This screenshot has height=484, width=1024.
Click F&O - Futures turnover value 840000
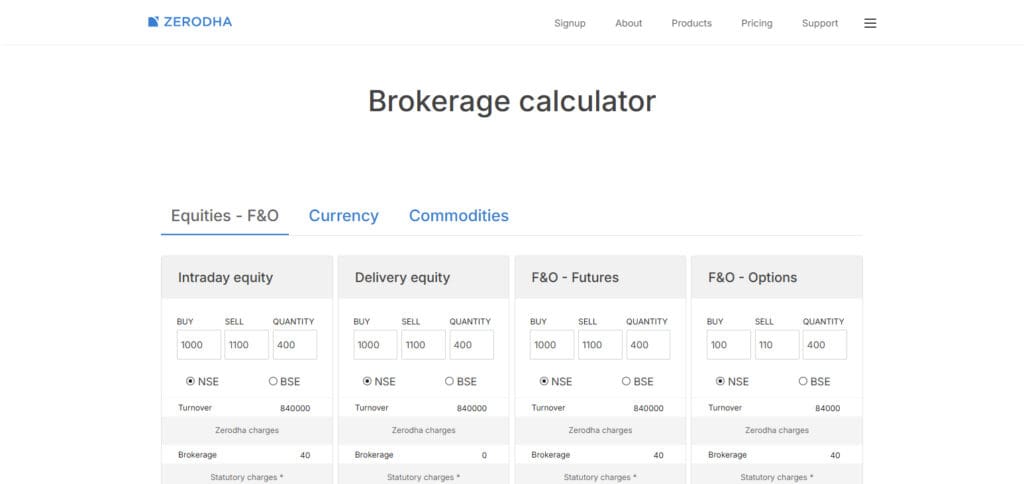[x=648, y=408]
